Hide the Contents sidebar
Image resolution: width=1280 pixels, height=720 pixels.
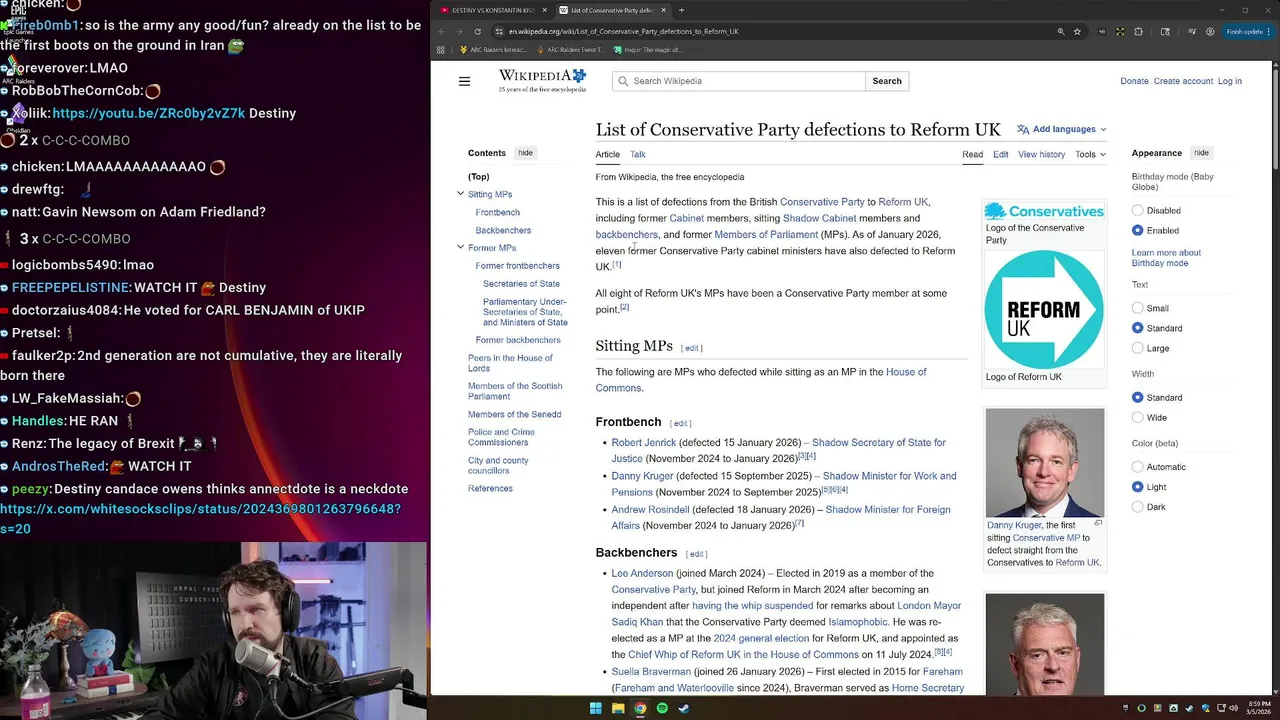pos(525,153)
